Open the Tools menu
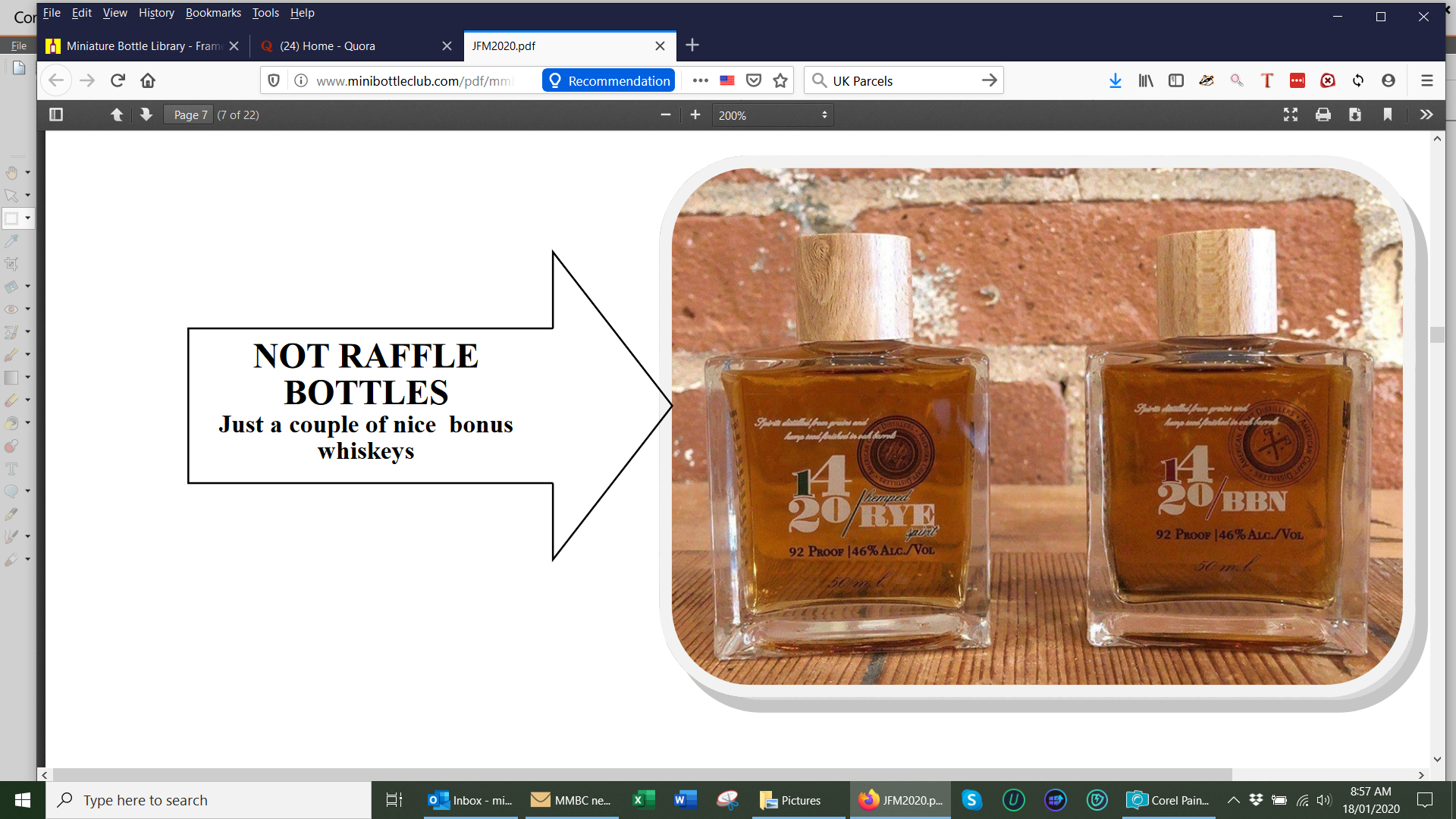Viewport: 1456px width, 819px height. (x=265, y=13)
